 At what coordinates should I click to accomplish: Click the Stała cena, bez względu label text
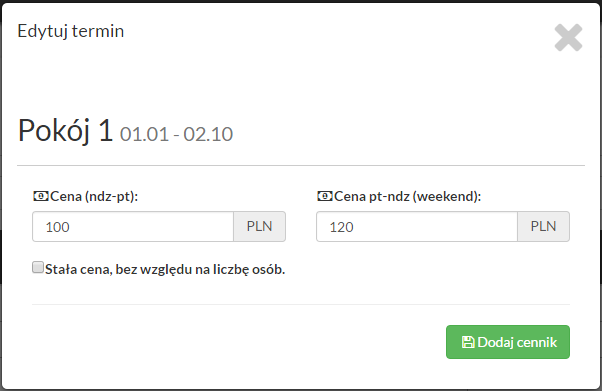pos(165,270)
